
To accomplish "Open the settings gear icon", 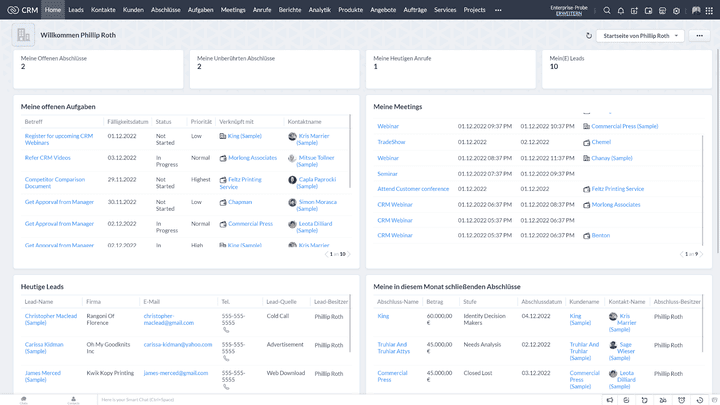I will pos(676,10).
